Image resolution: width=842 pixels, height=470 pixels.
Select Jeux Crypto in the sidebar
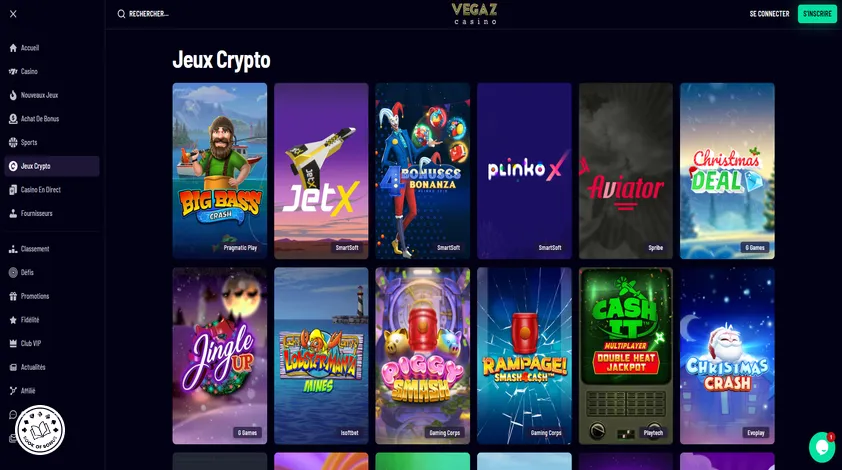52,166
